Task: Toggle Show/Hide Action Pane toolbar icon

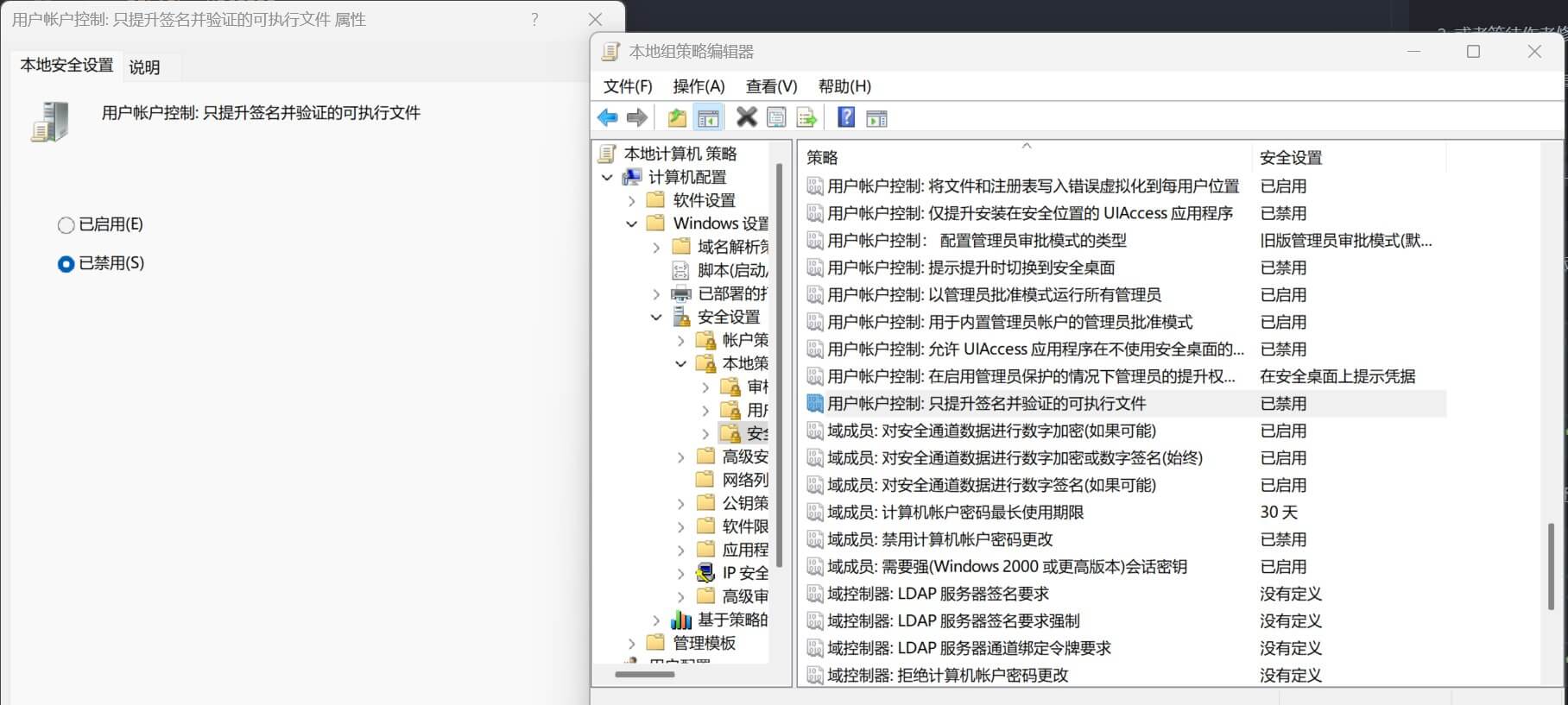Action: click(876, 117)
